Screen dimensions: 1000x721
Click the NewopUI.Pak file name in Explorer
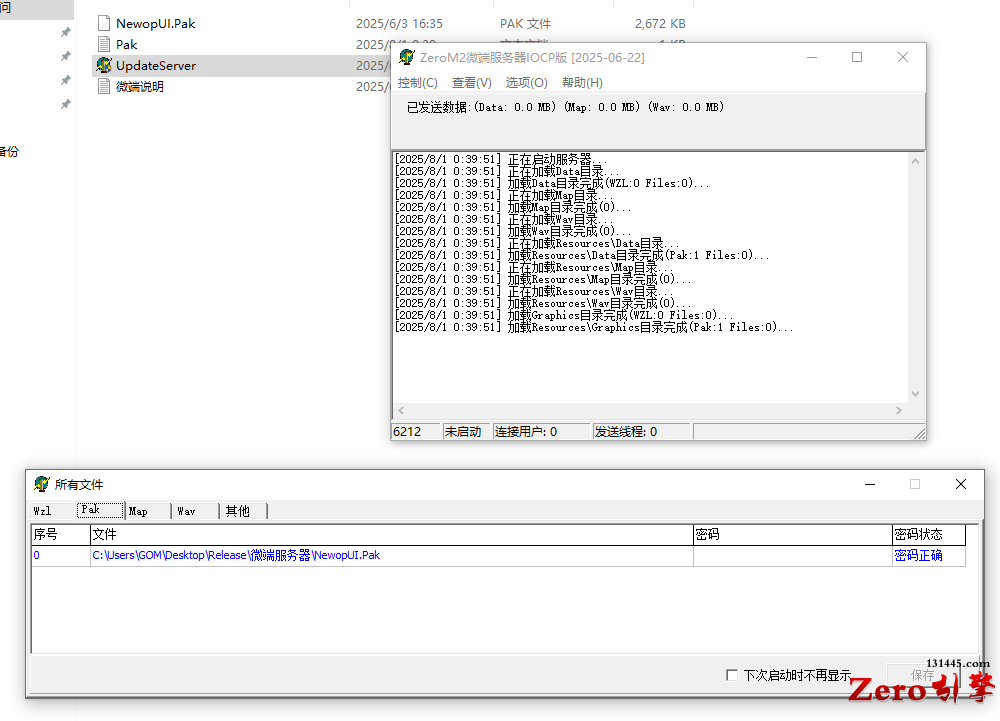coord(156,24)
